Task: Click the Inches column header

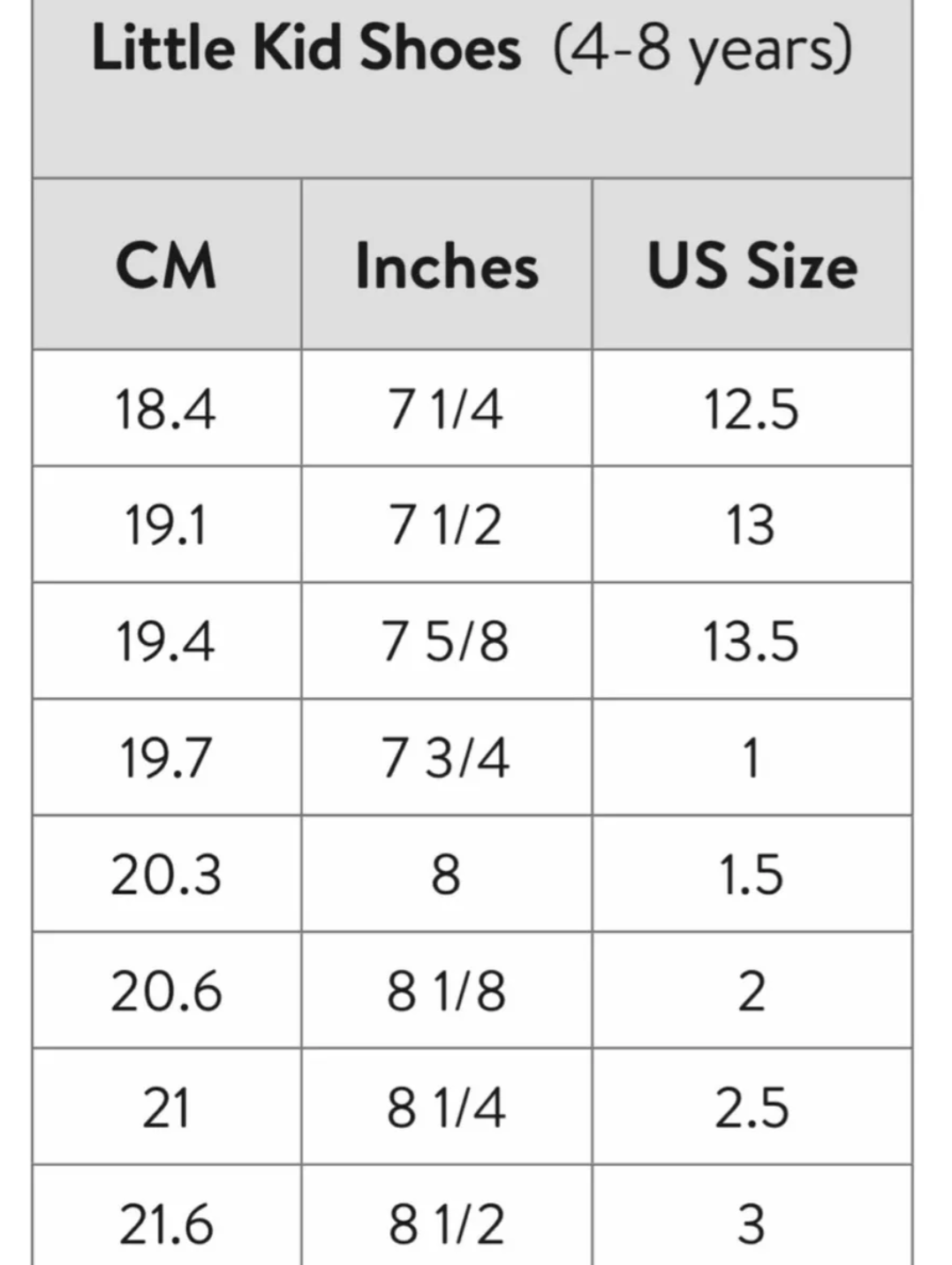Action: pyautogui.click(x=446, y=265)
